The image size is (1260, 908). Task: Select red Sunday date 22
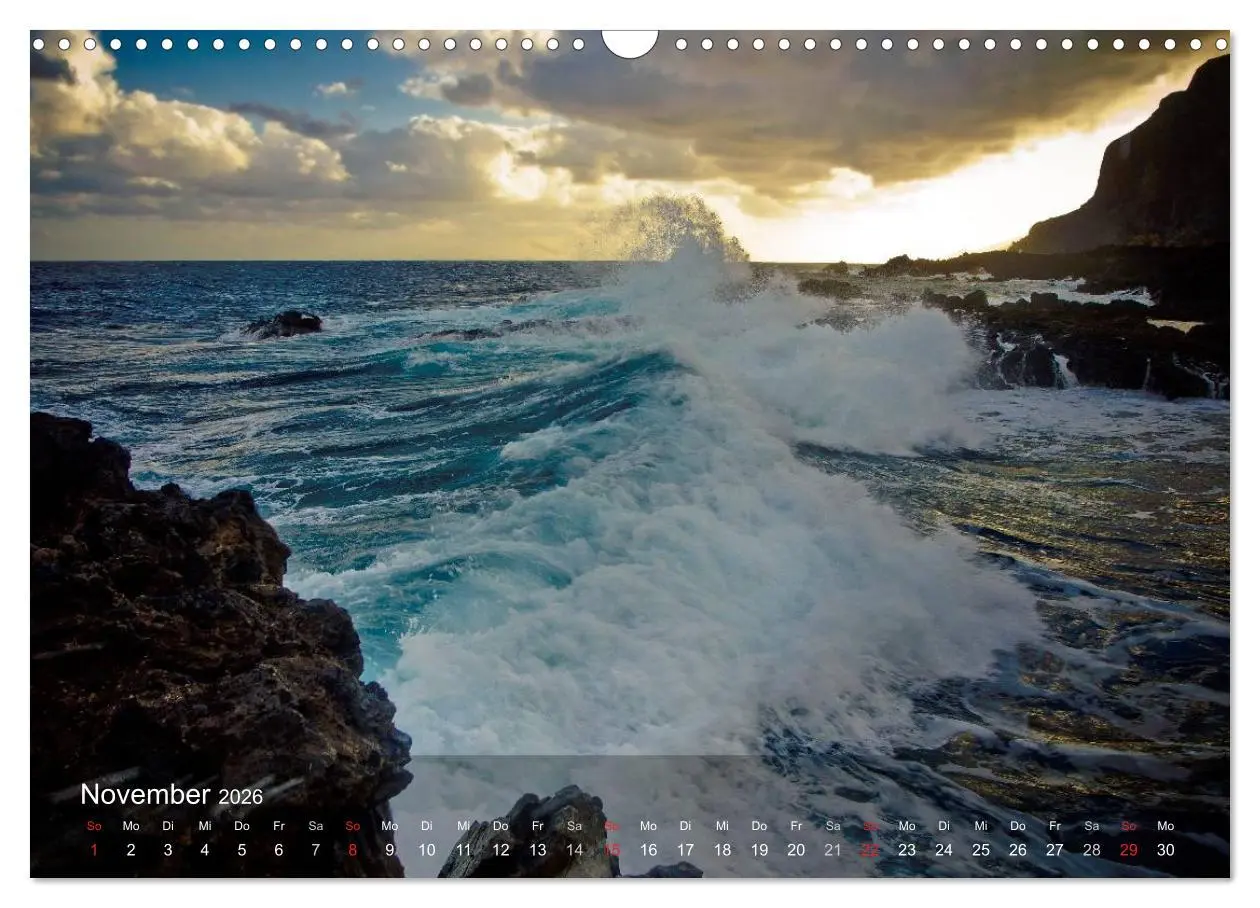click(870, 850)
